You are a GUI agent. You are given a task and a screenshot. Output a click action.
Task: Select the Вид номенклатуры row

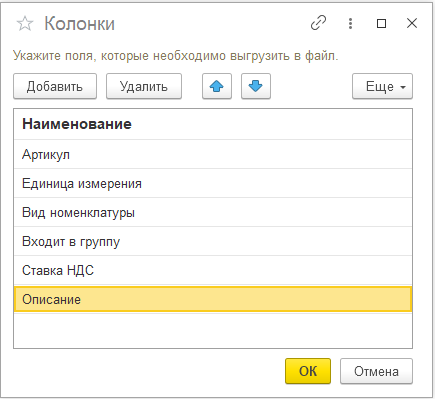[213, 212]
